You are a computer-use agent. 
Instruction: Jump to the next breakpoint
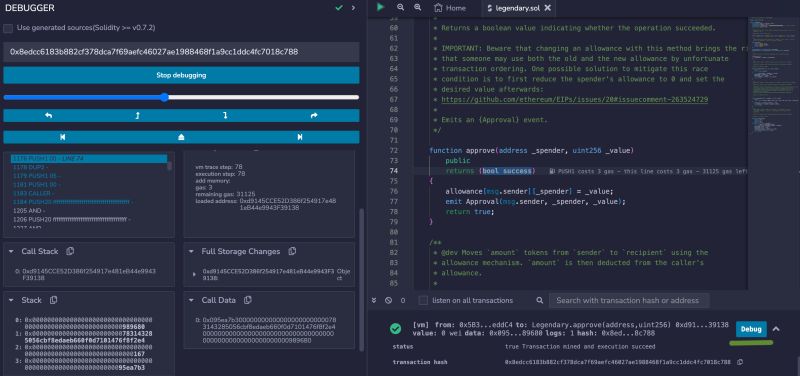click(x=300, y=137)
